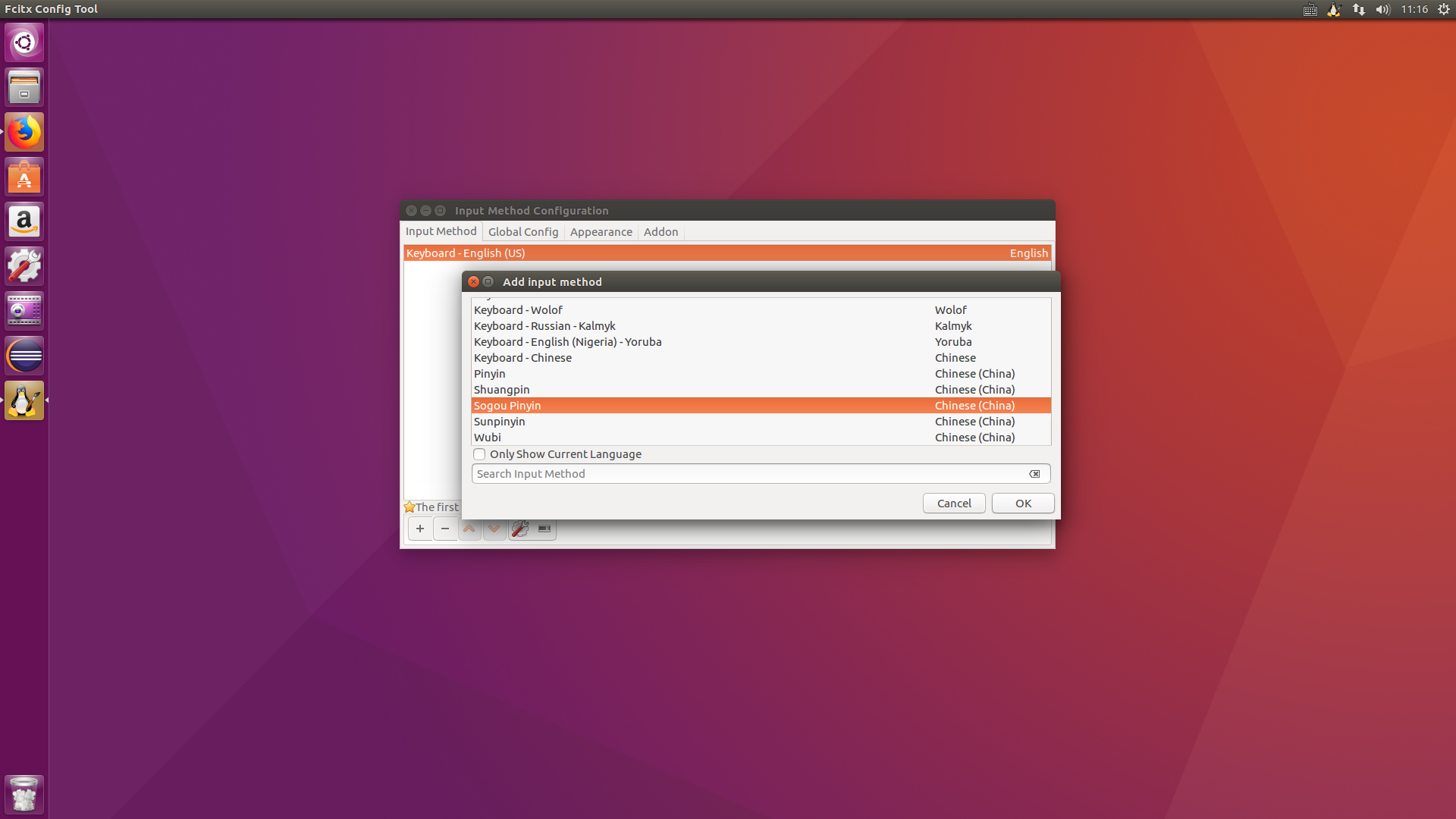Confirm selection with OK button
Image resolution: width=1456 pixels, height=819 pixels.
1022,503
